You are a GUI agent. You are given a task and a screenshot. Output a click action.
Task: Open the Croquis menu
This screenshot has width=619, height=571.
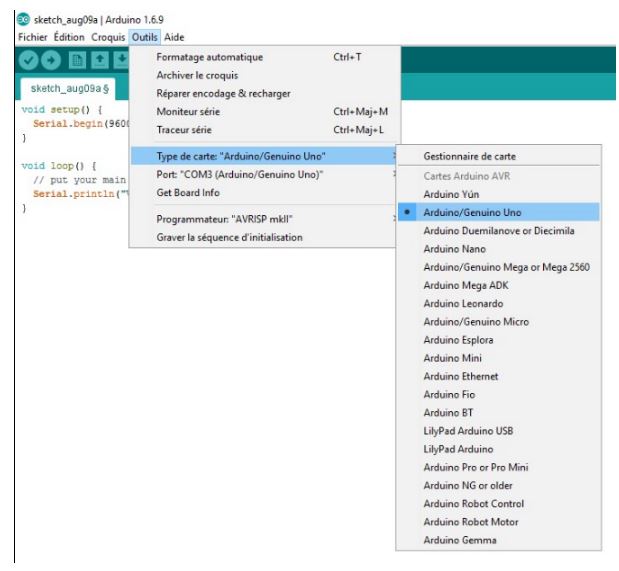click(108, 37)
